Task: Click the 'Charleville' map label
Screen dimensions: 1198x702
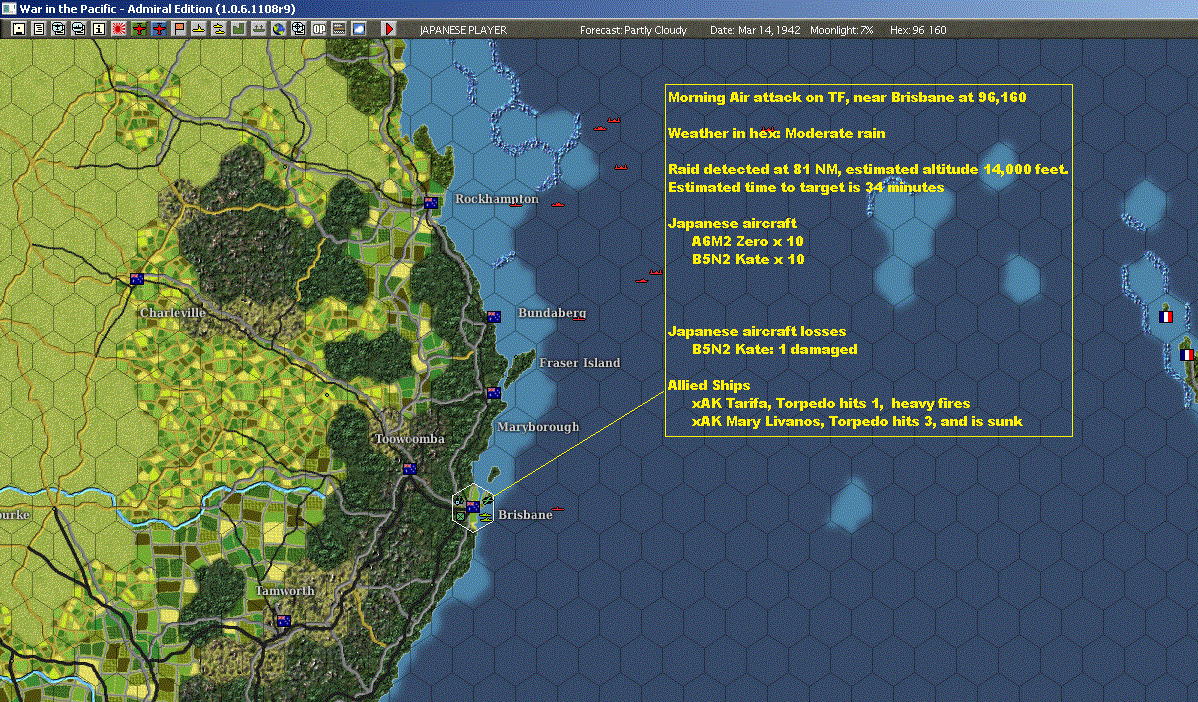Action: click(173, 312)
